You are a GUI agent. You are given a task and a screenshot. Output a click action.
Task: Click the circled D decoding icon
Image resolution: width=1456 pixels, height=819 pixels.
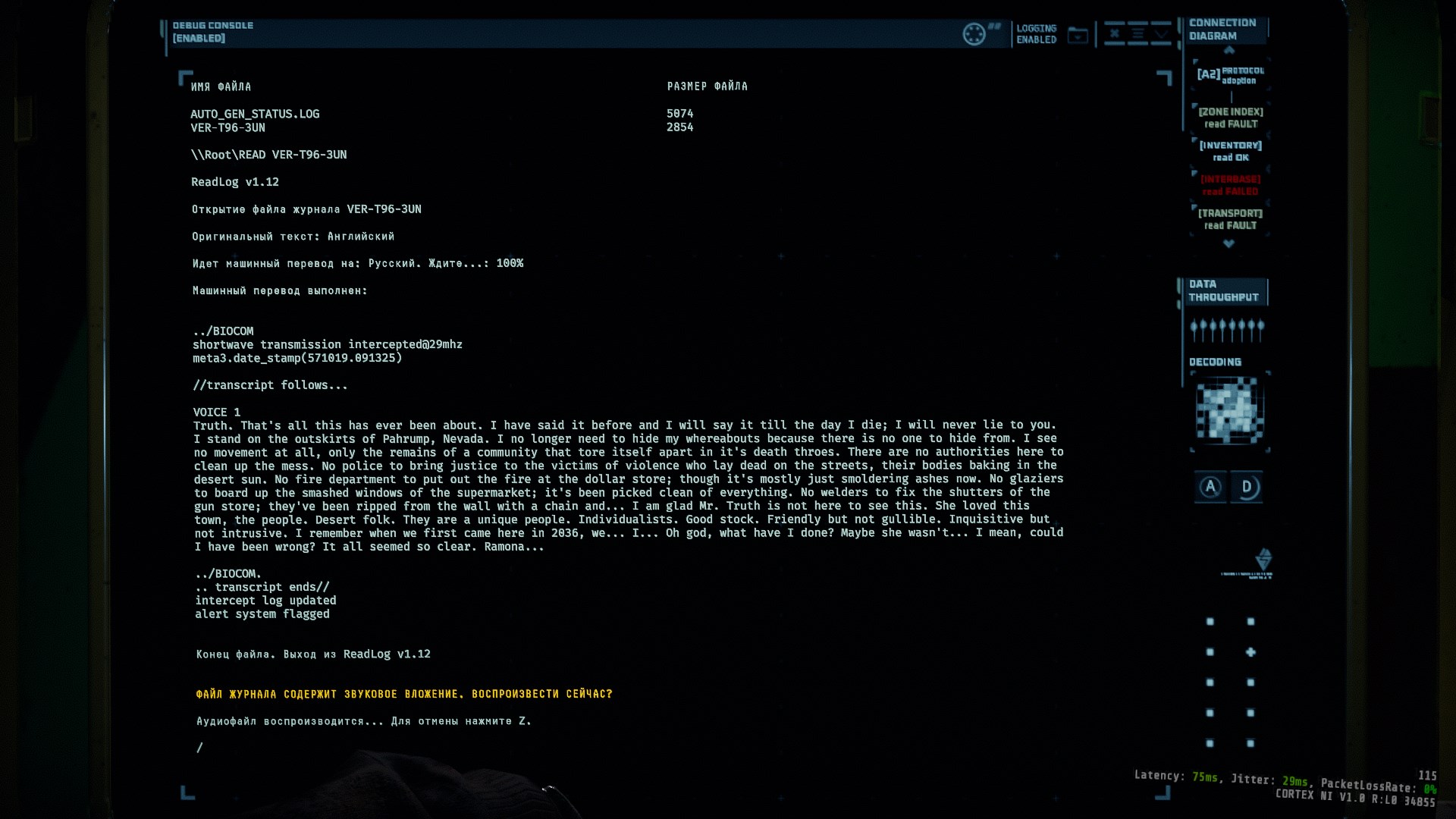click(x=1247, y=487)
